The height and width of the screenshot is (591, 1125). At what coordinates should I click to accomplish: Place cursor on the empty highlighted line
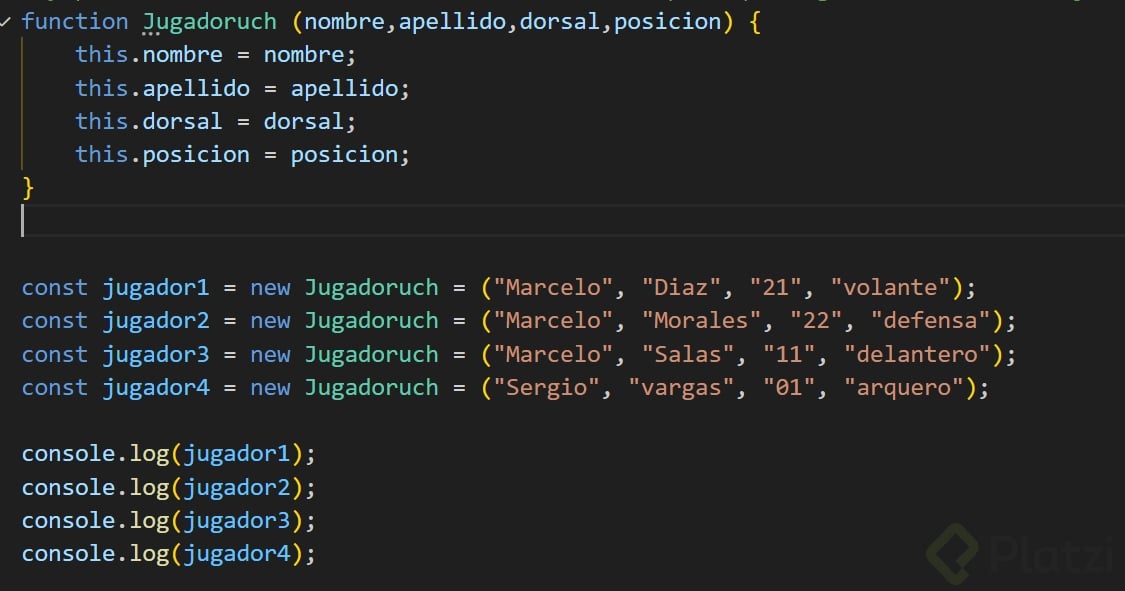(573, 220)
